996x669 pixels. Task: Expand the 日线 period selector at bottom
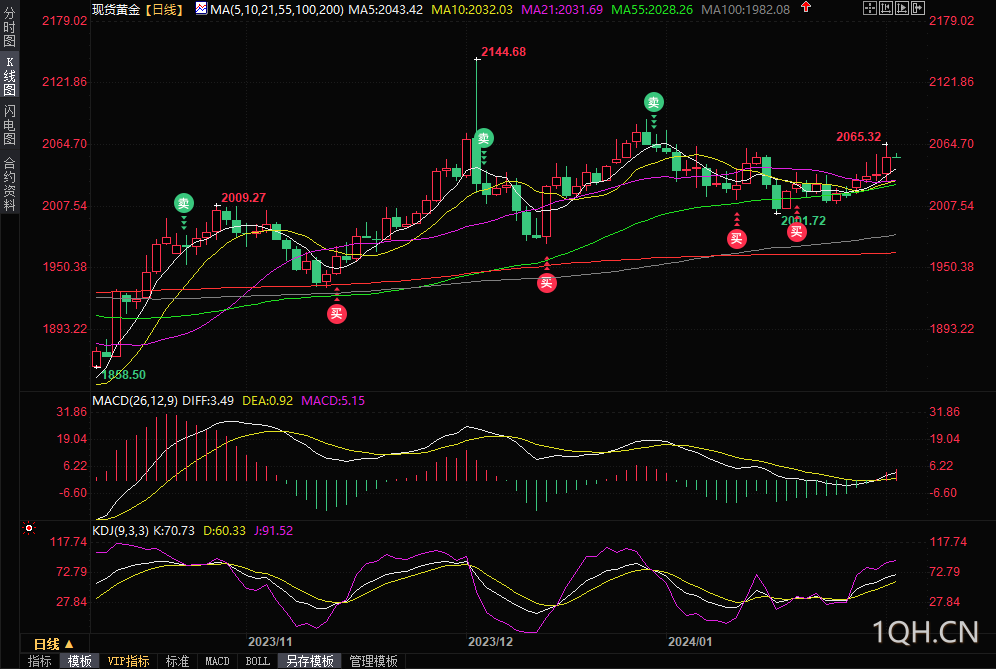click(52, 643)
